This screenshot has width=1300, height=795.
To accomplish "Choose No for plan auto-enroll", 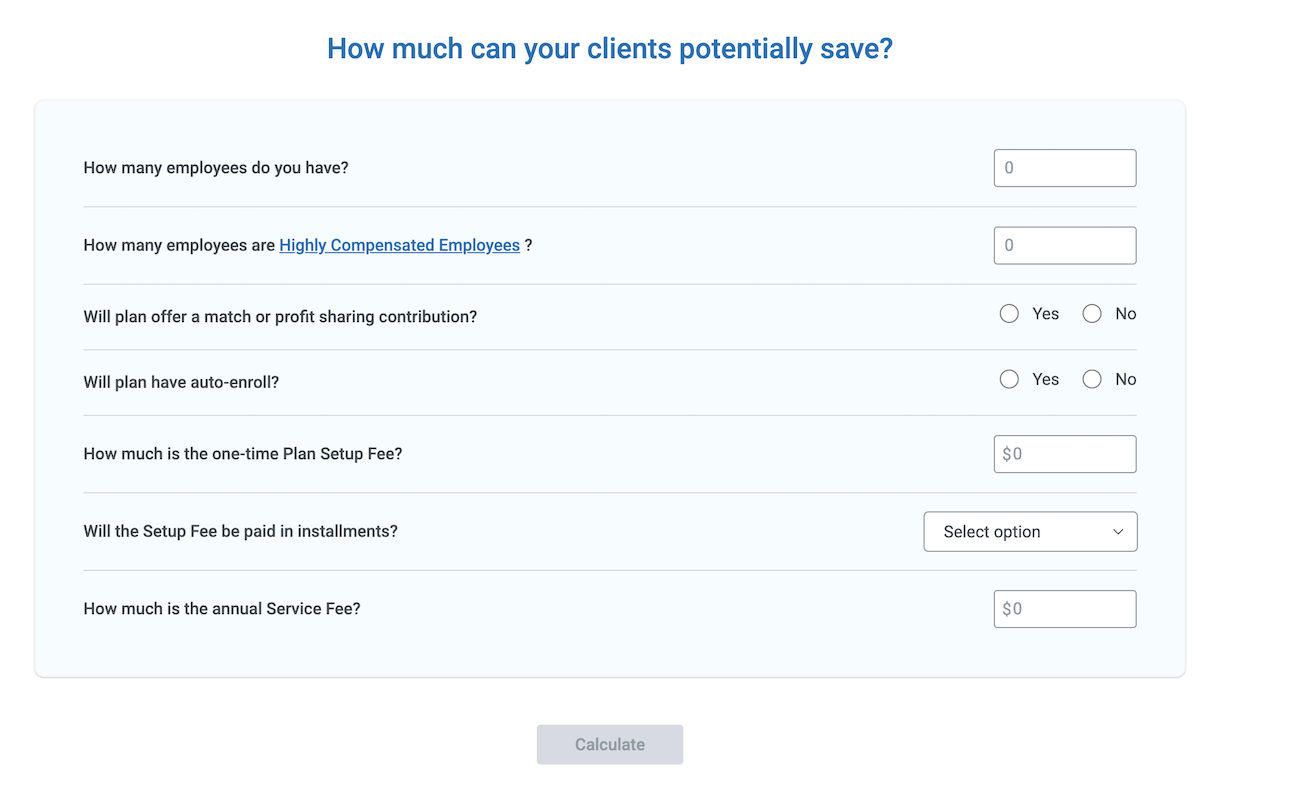I will coord(1092,379).
